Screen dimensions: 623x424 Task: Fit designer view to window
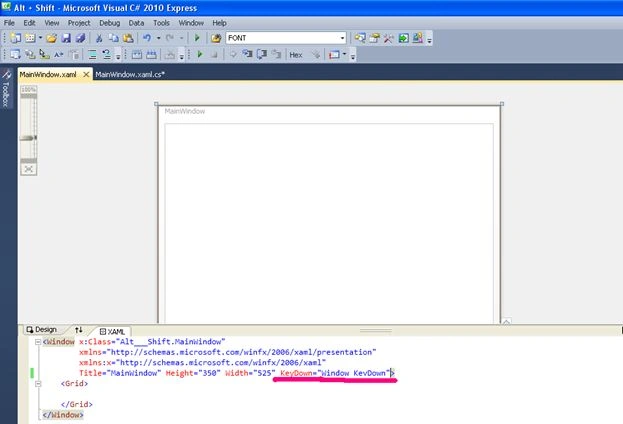[x=29, y=170]
